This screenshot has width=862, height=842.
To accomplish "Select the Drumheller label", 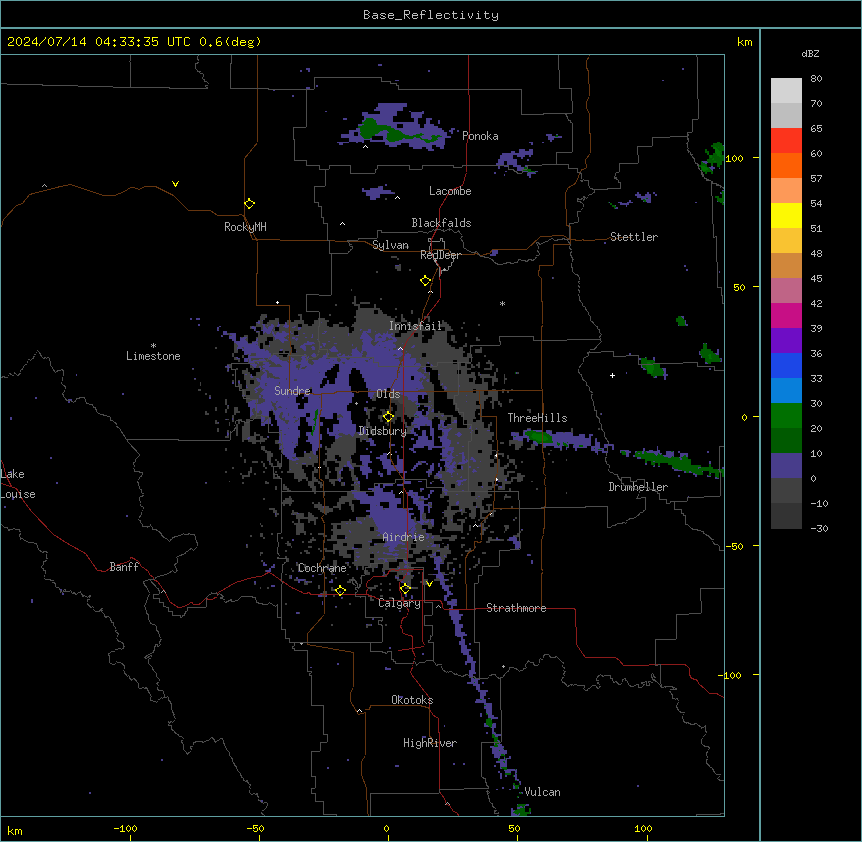I will coord(638,487).
